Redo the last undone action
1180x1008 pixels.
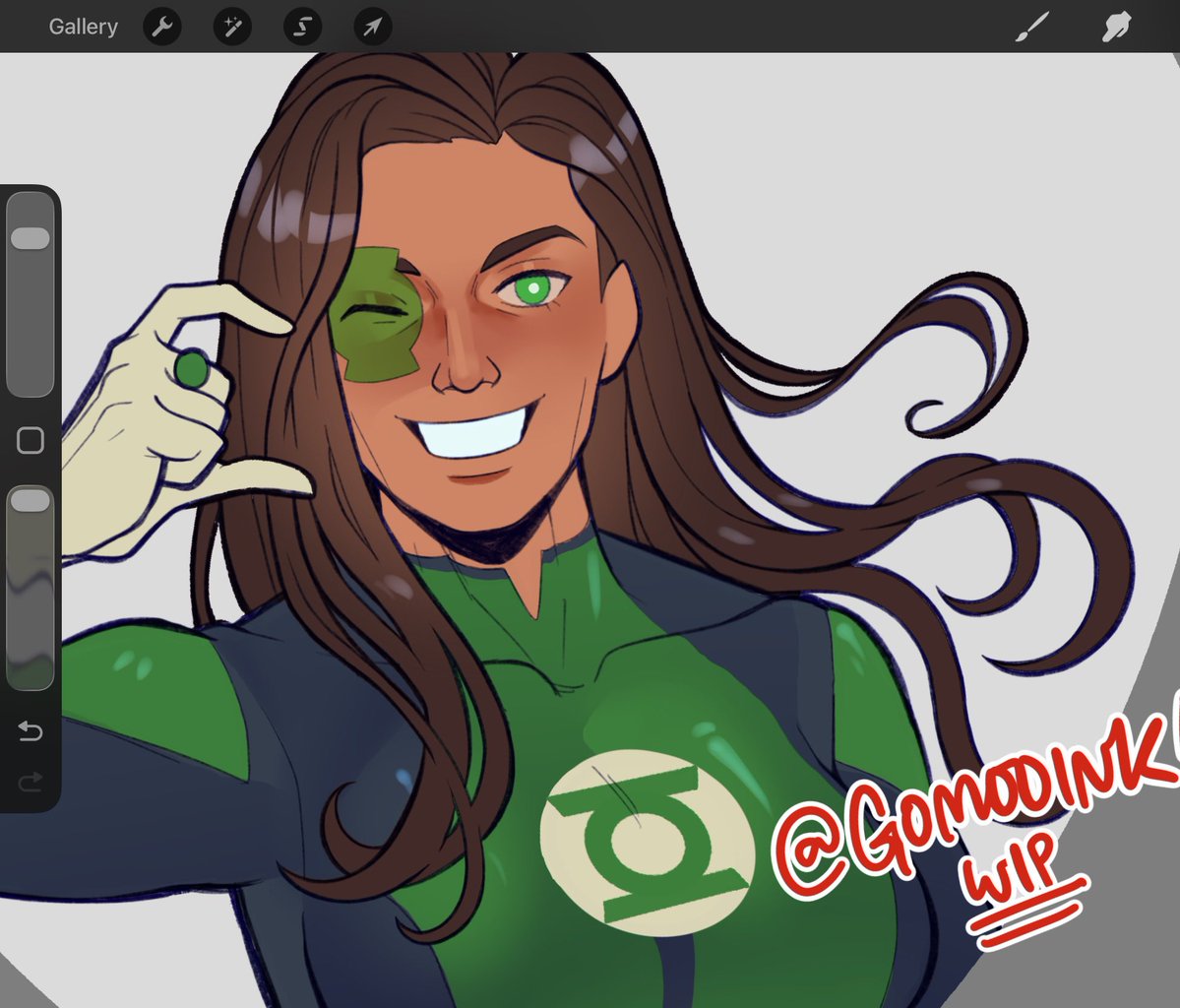(31, 783)
